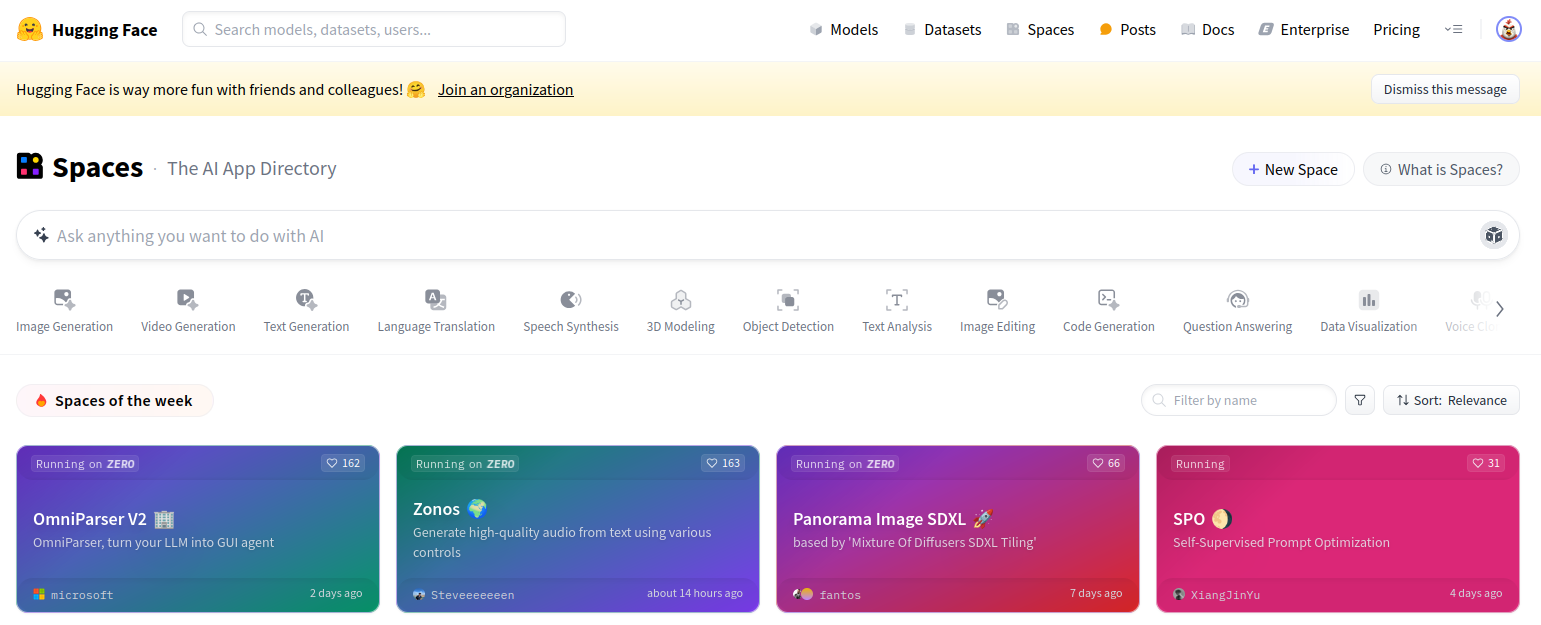The height and width of the screenshot is (625, 1541).
Task: Pick the Language Translation category icon
Action: pyautogui.click(x=436, y=299)
